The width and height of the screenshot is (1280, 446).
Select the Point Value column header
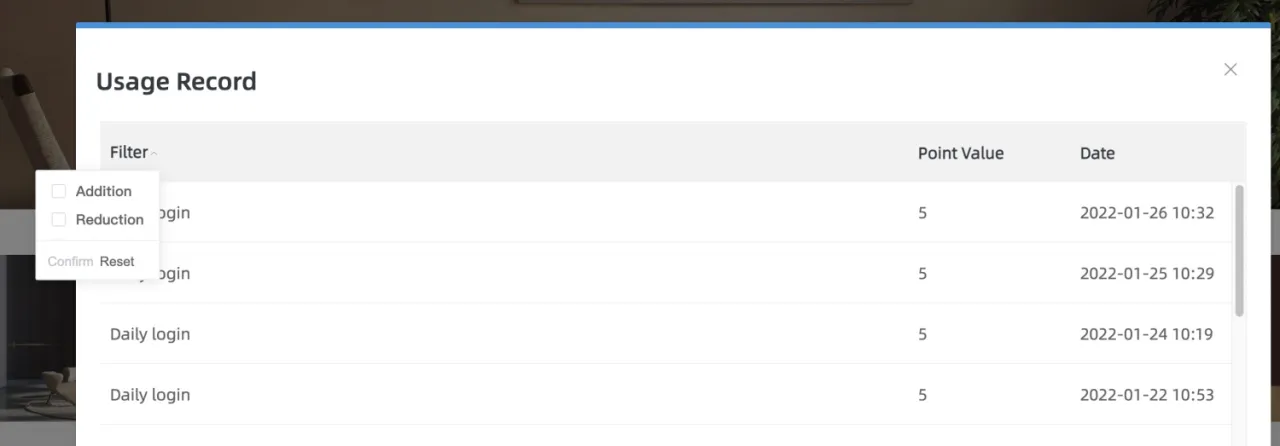click(961, 153)
